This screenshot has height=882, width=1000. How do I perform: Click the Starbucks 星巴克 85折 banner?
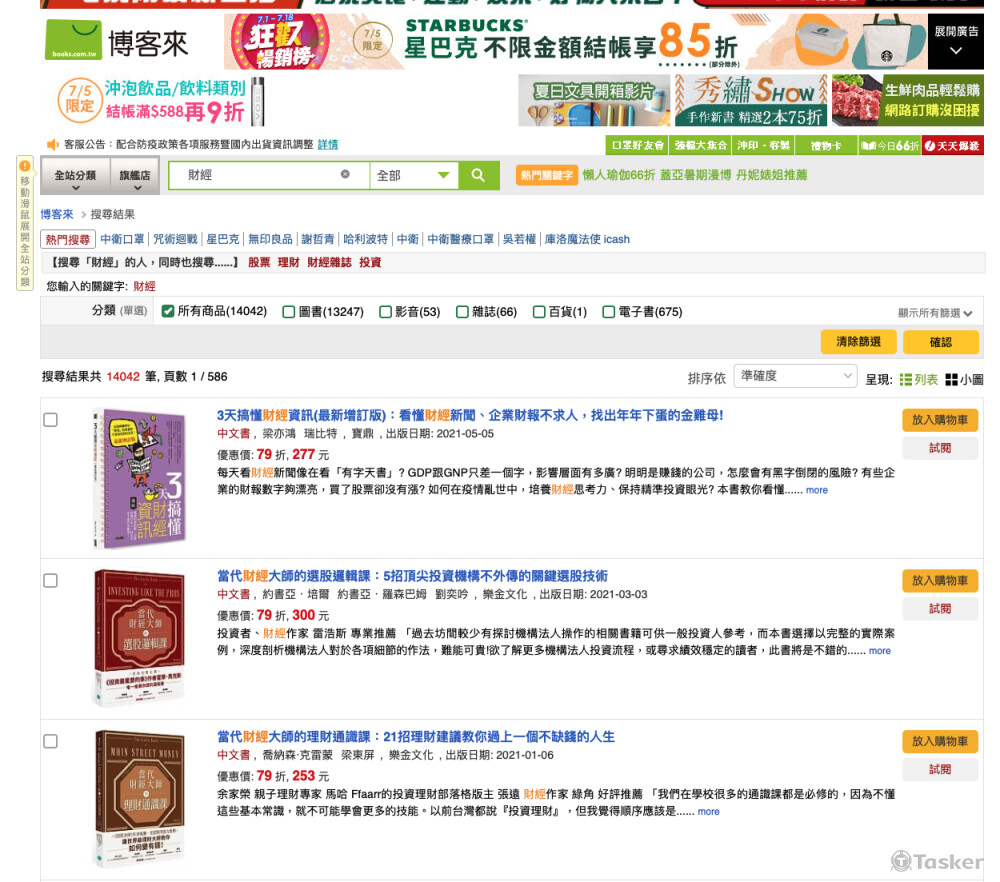pos(575,41)
